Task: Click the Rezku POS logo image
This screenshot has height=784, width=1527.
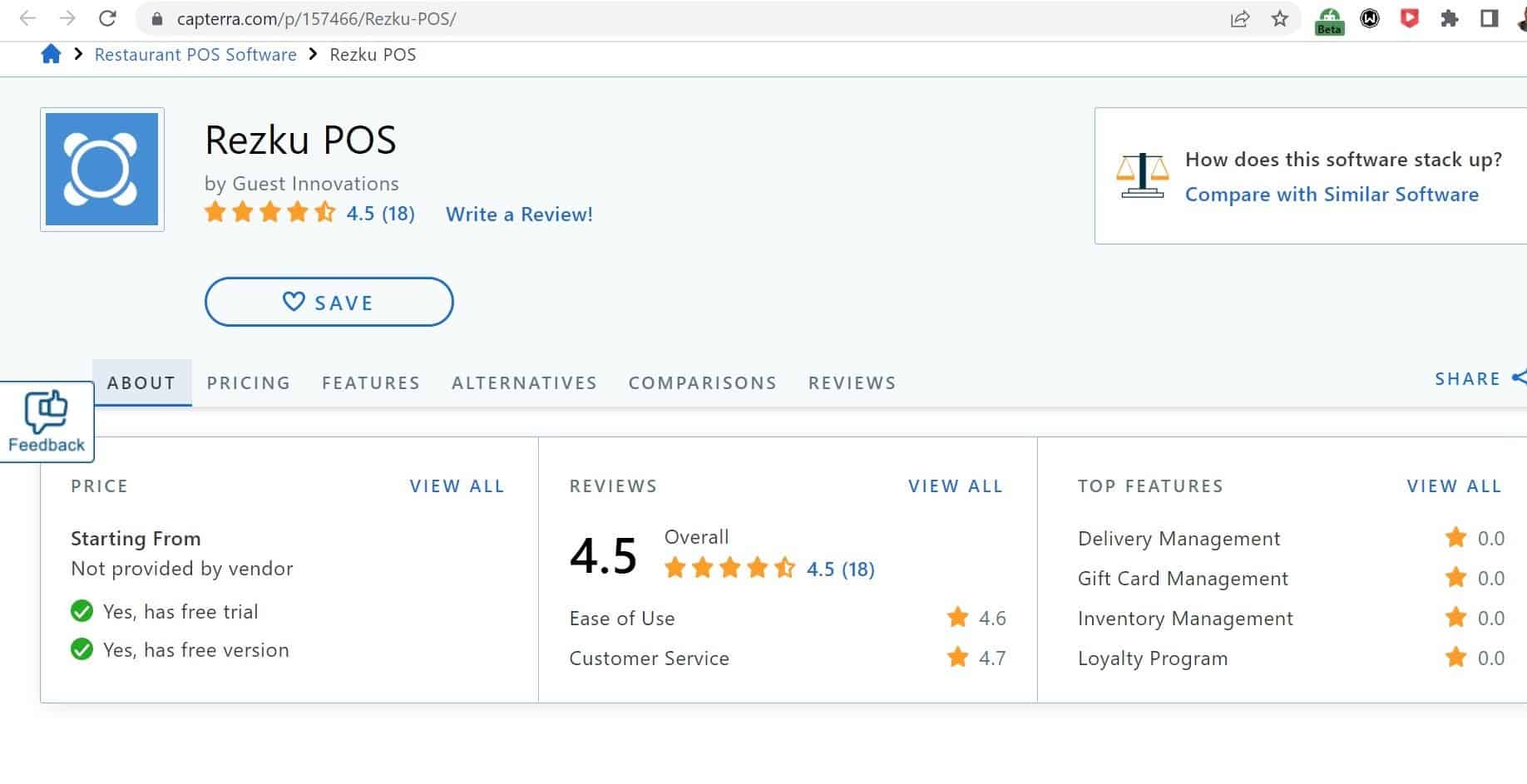Action: coord(102,170)
